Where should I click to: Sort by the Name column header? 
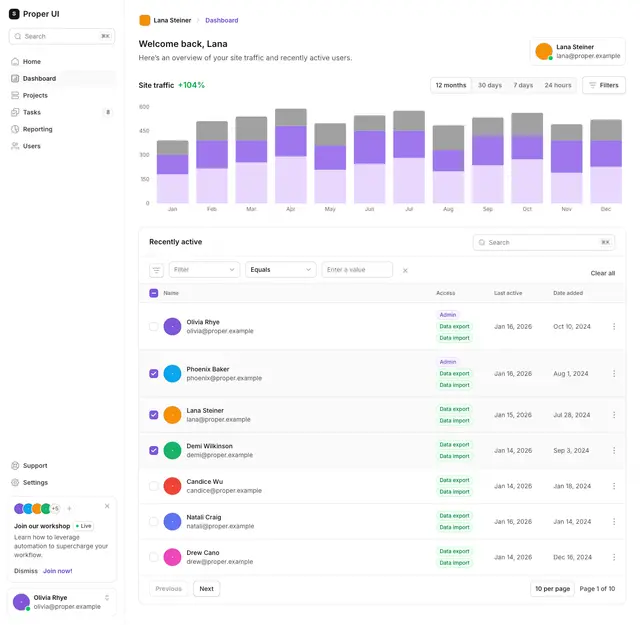(171, 293)
